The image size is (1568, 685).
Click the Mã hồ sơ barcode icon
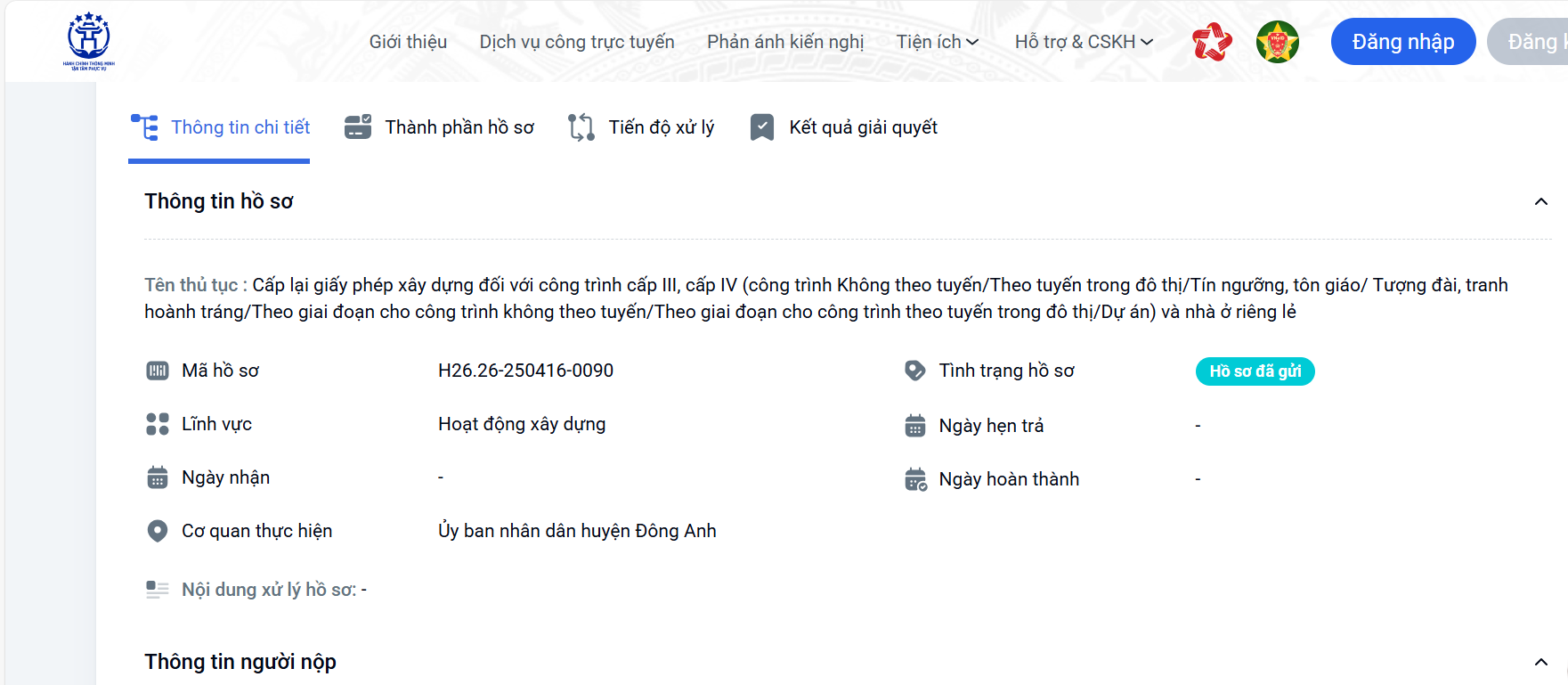158,371
